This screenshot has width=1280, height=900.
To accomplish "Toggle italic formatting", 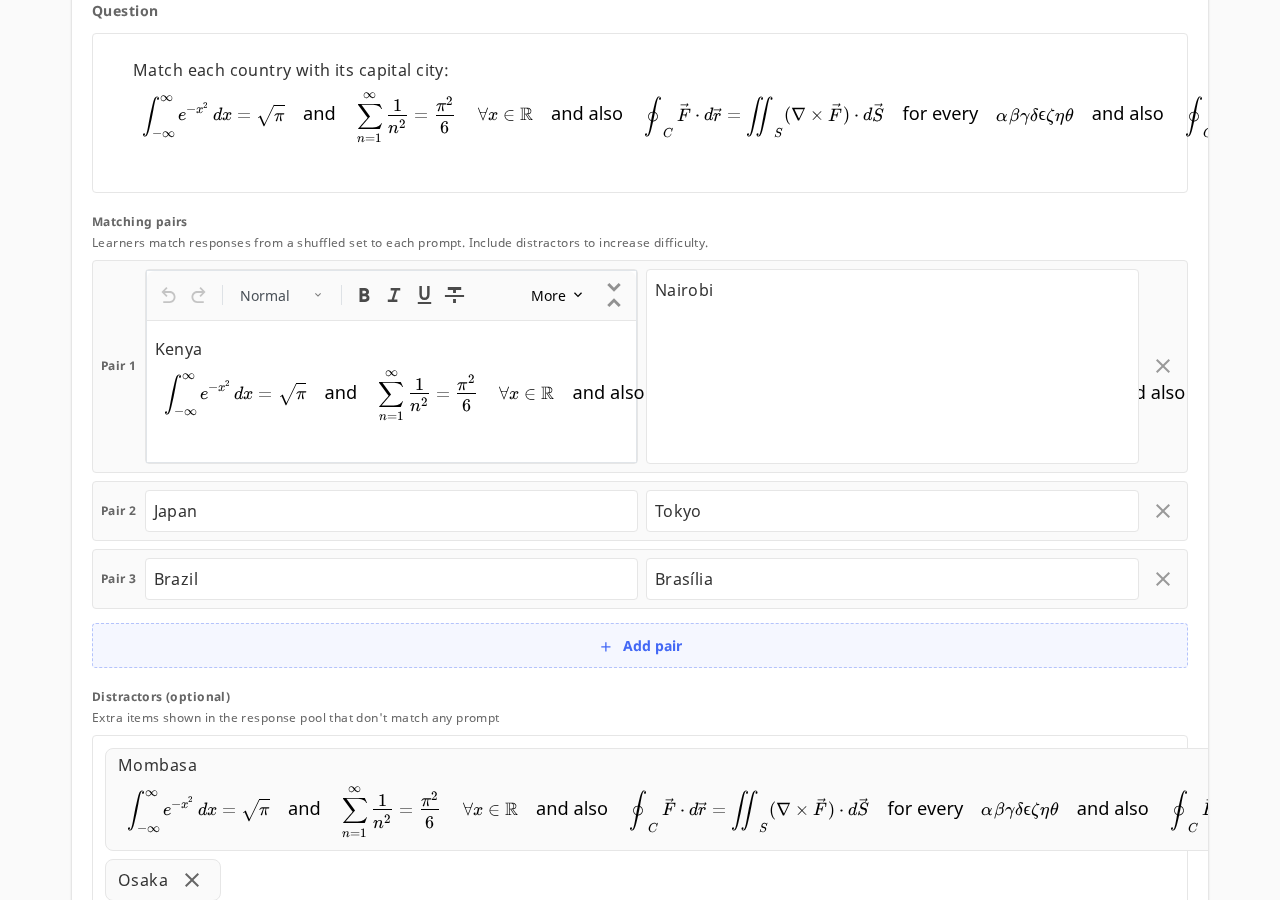I will pyautogui.click(x=394, y=295).
